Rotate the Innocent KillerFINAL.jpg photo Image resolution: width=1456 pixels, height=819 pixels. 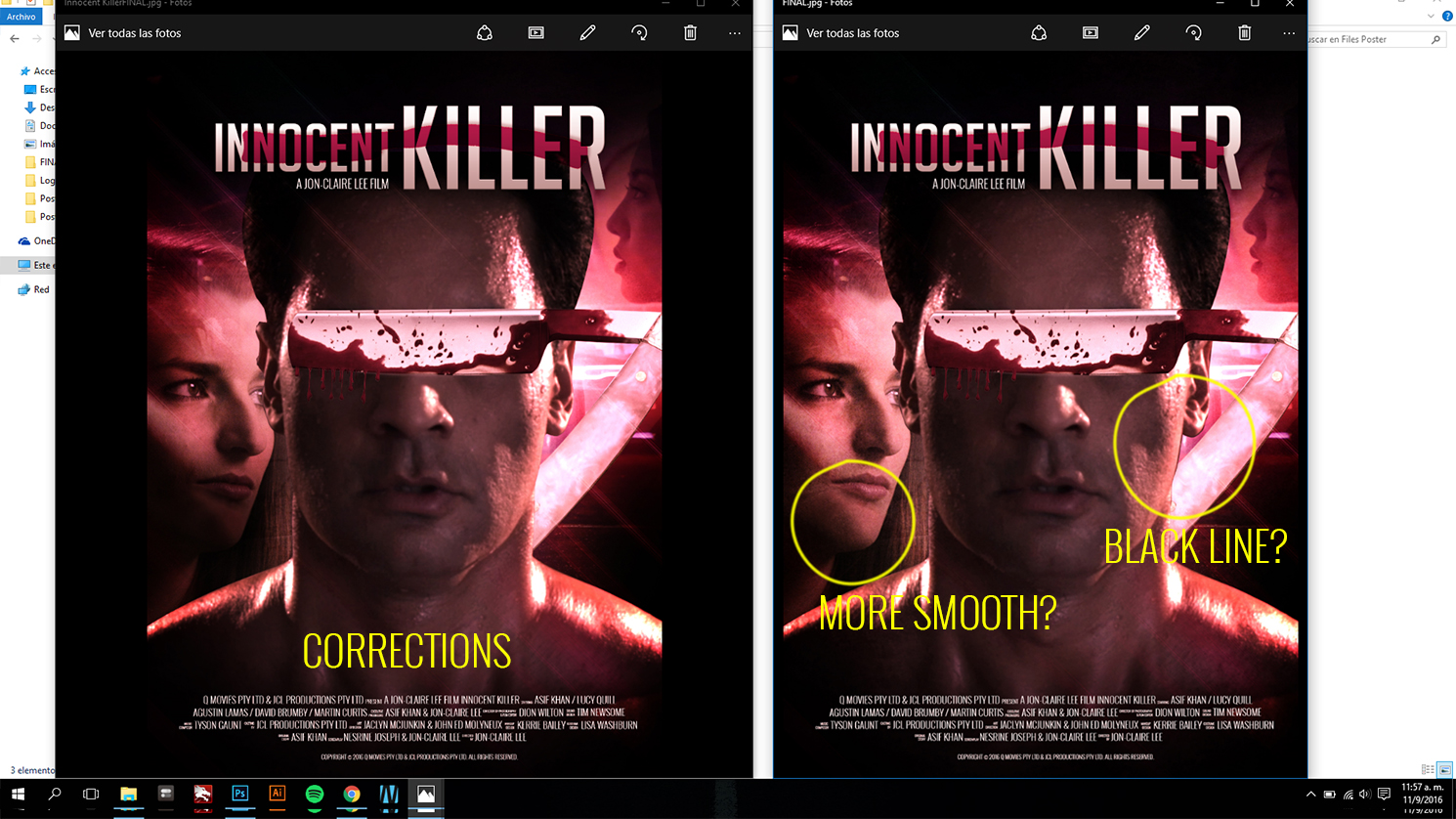tap(639, 33)
